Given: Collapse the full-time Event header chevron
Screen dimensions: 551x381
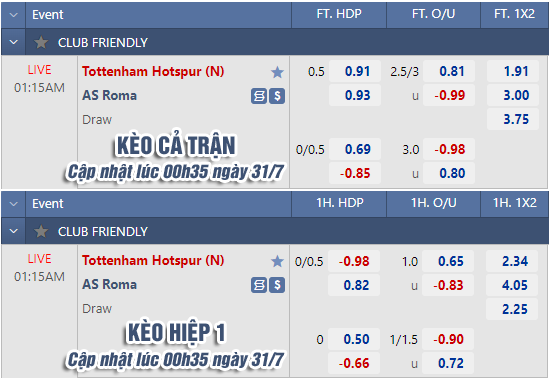Looking at the screenshot, I should pos(13,15).
